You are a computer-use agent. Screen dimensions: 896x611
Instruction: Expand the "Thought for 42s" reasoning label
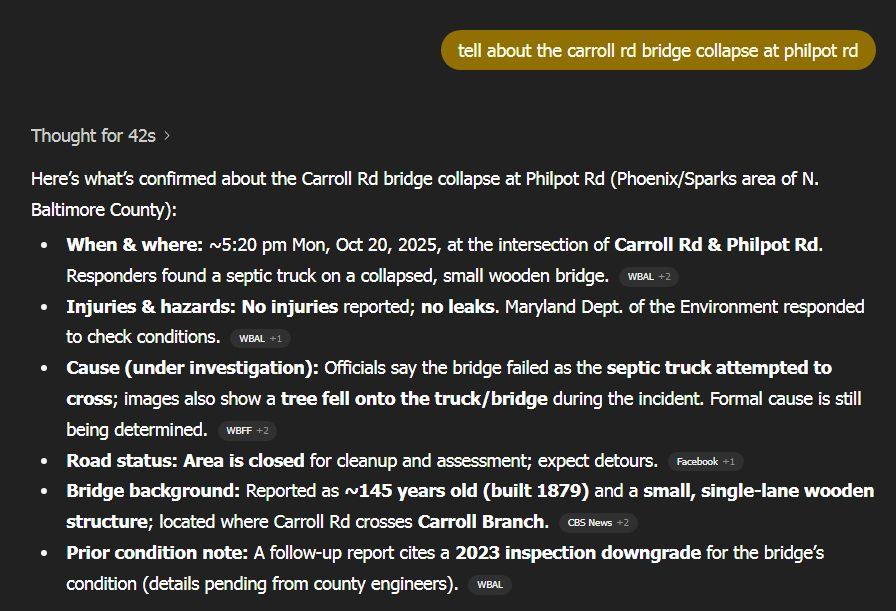click(93, 136)
